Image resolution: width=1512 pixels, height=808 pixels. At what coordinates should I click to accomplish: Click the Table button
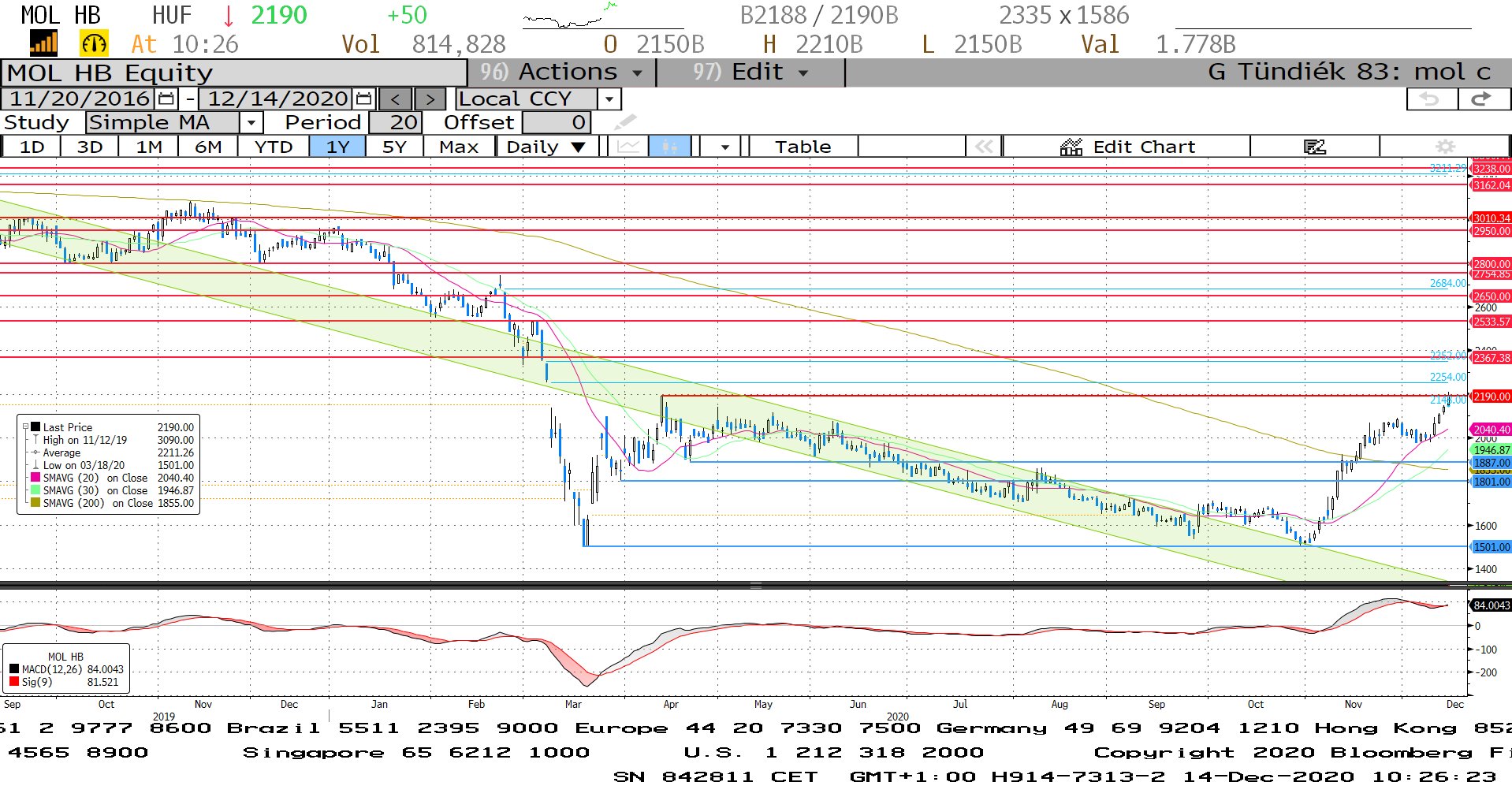pyautogui.click(x=803, y=147)
